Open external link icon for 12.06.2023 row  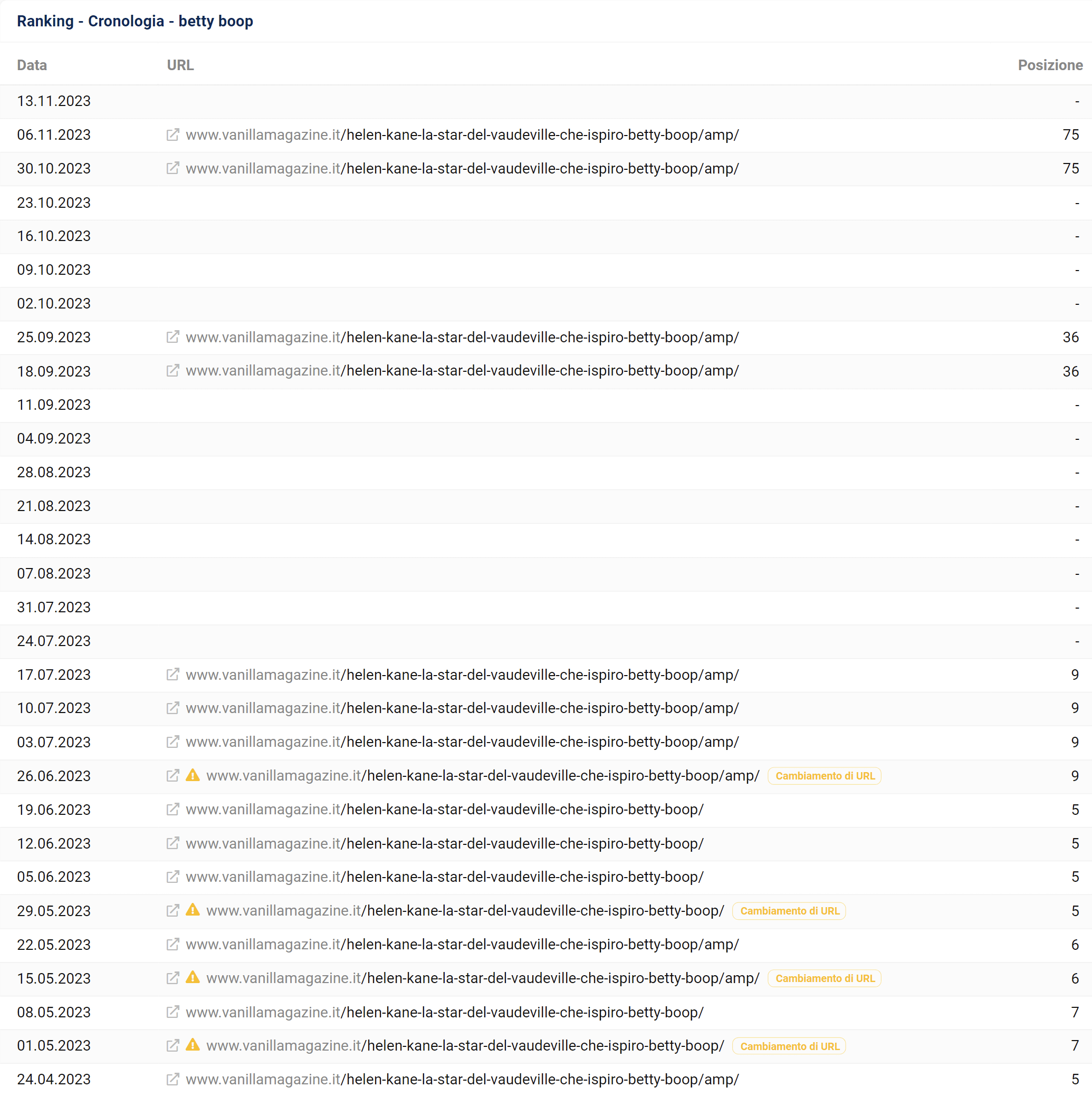click(x=173, y=843)
